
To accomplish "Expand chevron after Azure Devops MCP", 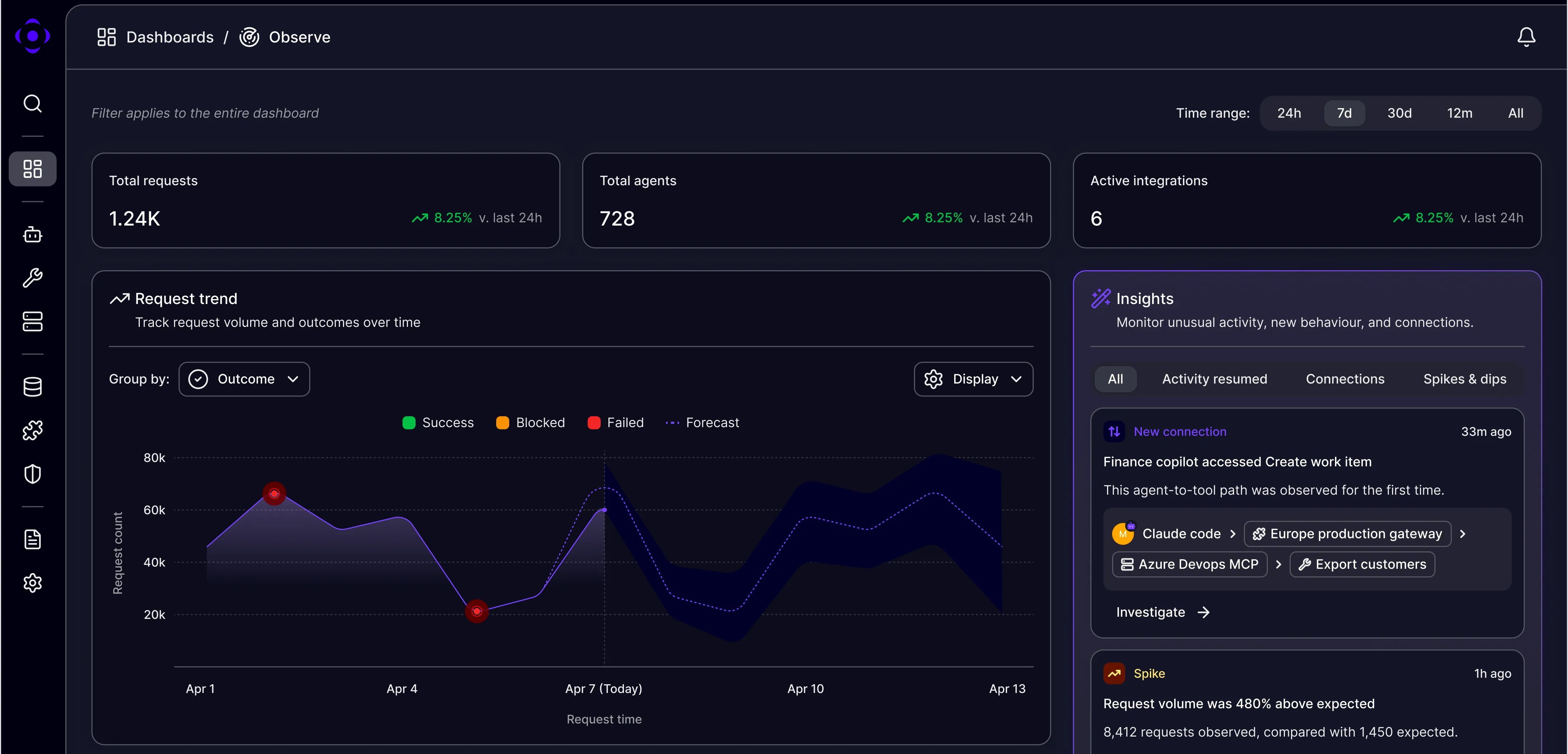I will point(1278,564).
